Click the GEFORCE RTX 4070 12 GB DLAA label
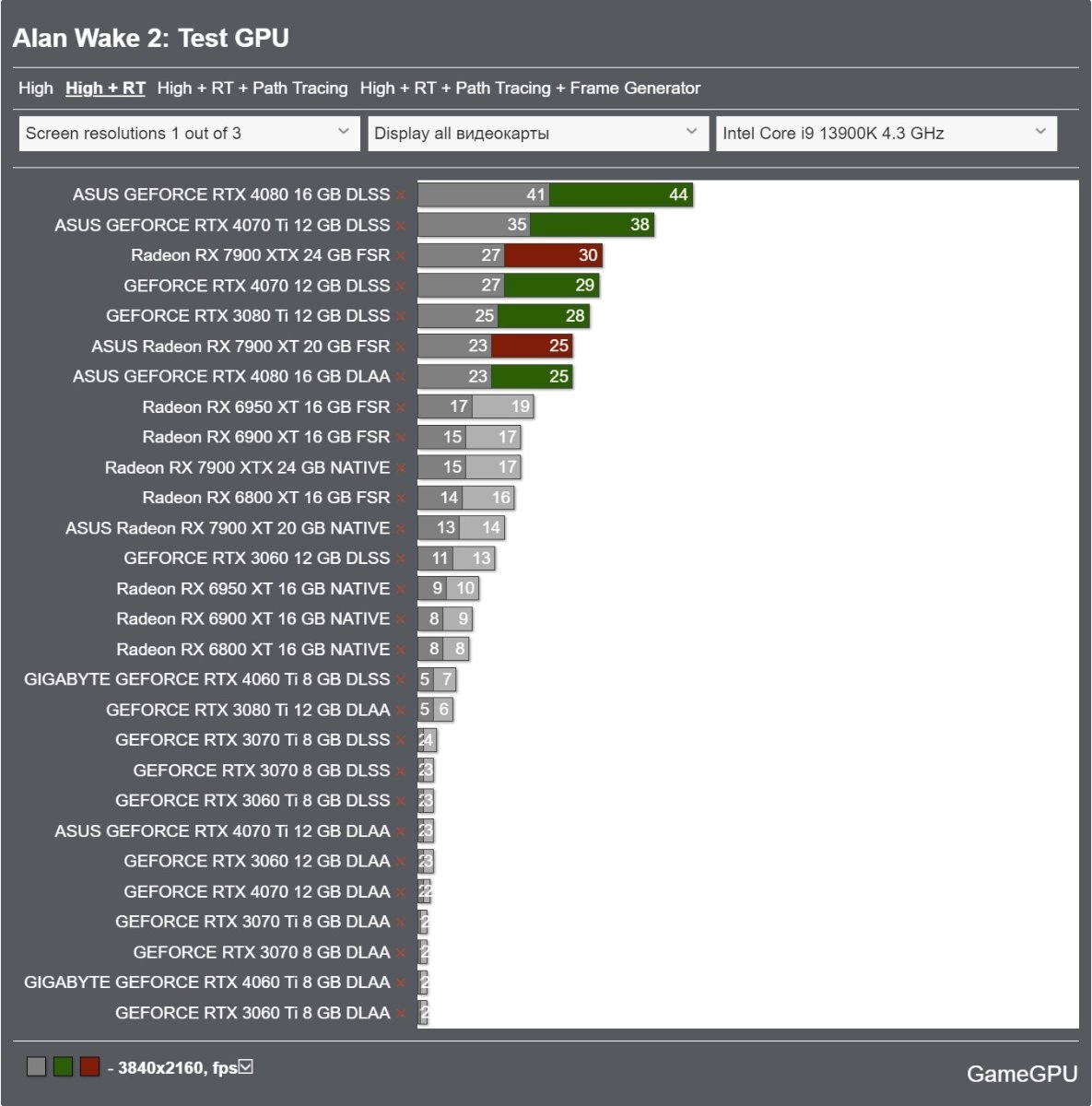Image resolution: width=1092 pixels, height=1106 pixels. point(257,891)
